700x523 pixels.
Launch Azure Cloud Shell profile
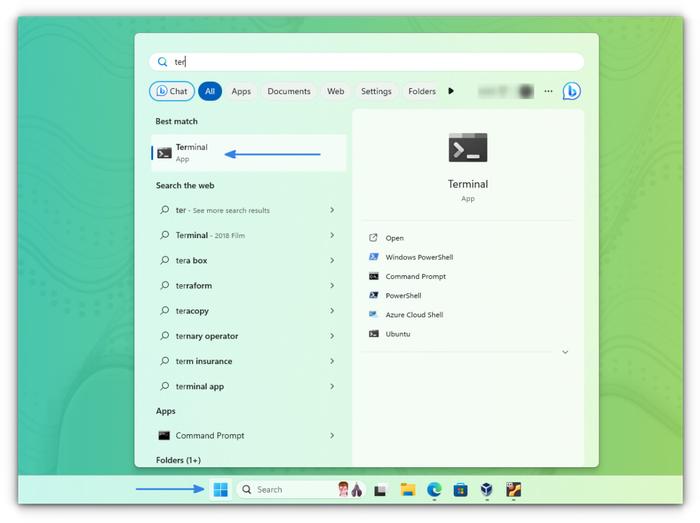pyautogui.click(x=414, y=315)
